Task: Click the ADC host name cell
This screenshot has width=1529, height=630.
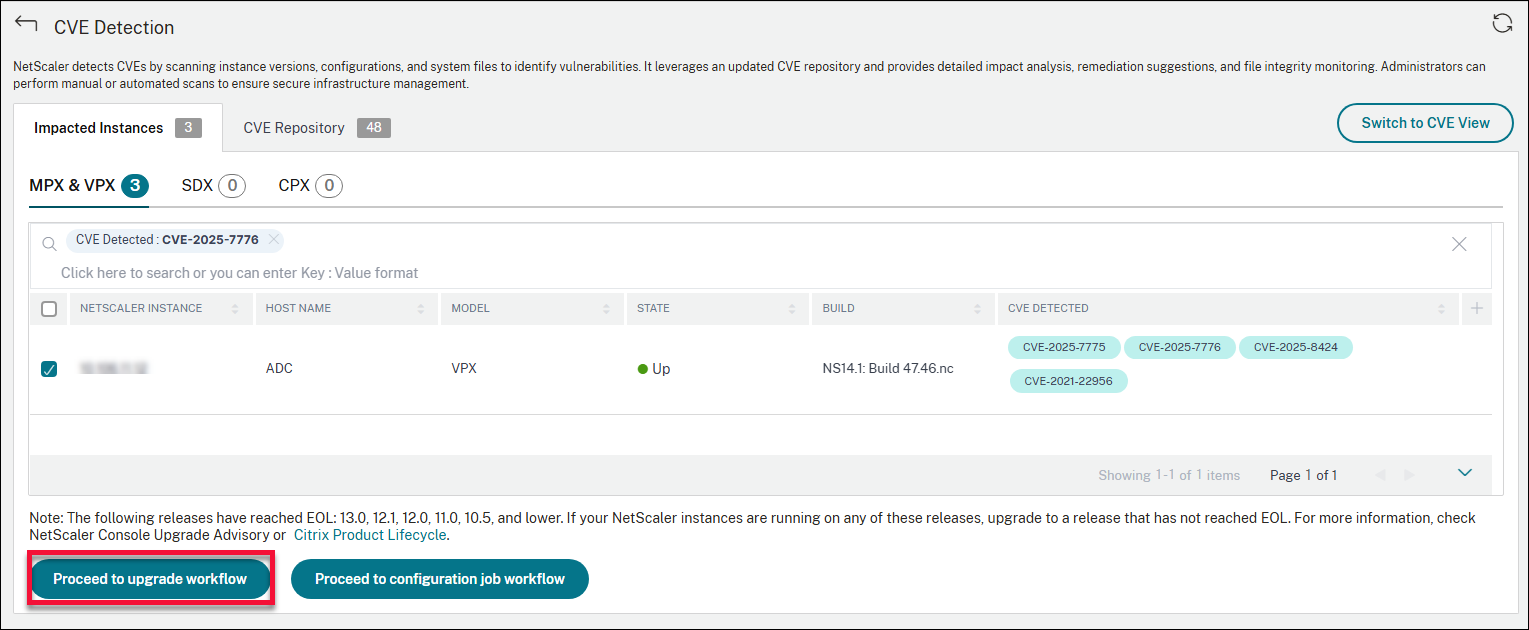Action: (279, 369)
